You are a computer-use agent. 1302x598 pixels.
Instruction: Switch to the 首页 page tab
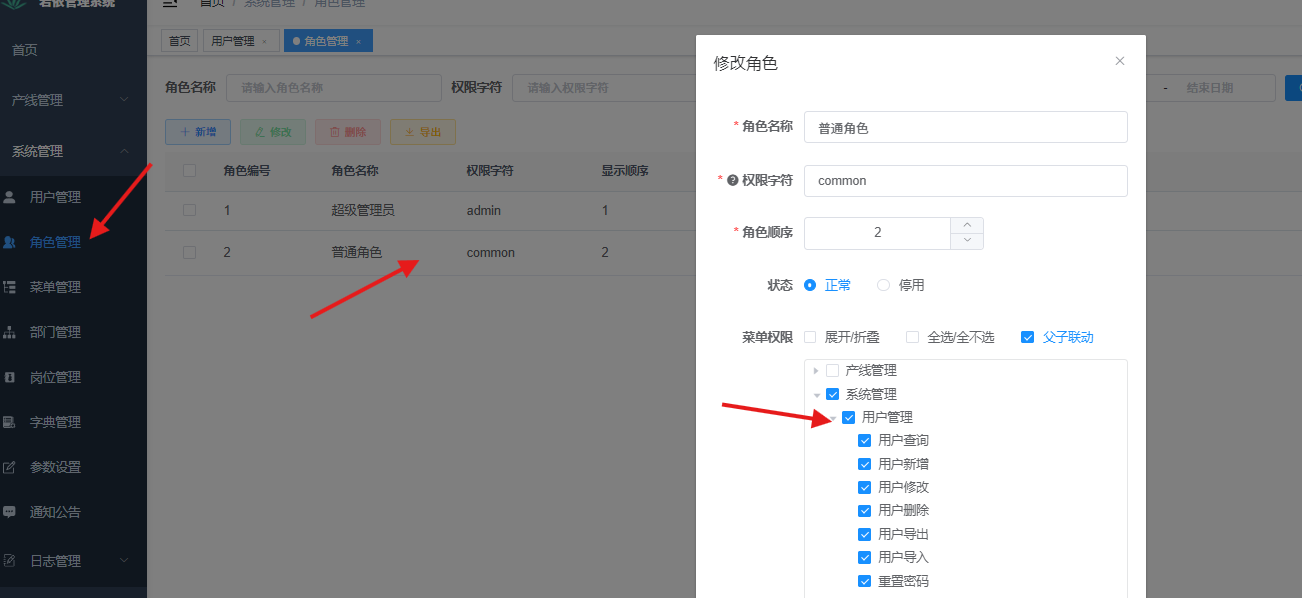[x=180, y=41]
